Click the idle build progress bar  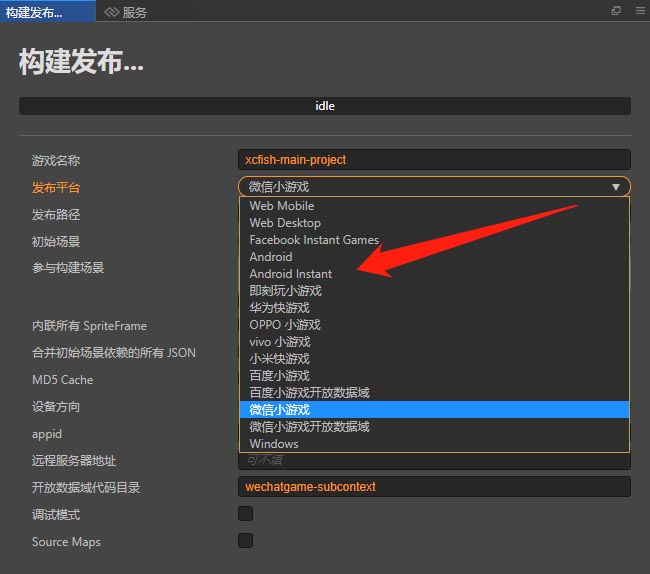point(325,106)
